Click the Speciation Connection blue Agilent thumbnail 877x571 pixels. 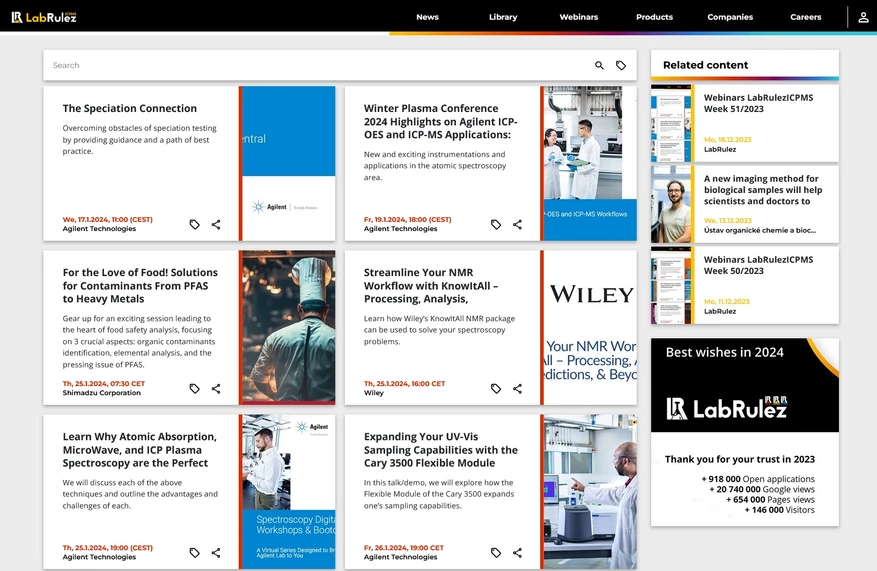[x=289, y=163]
